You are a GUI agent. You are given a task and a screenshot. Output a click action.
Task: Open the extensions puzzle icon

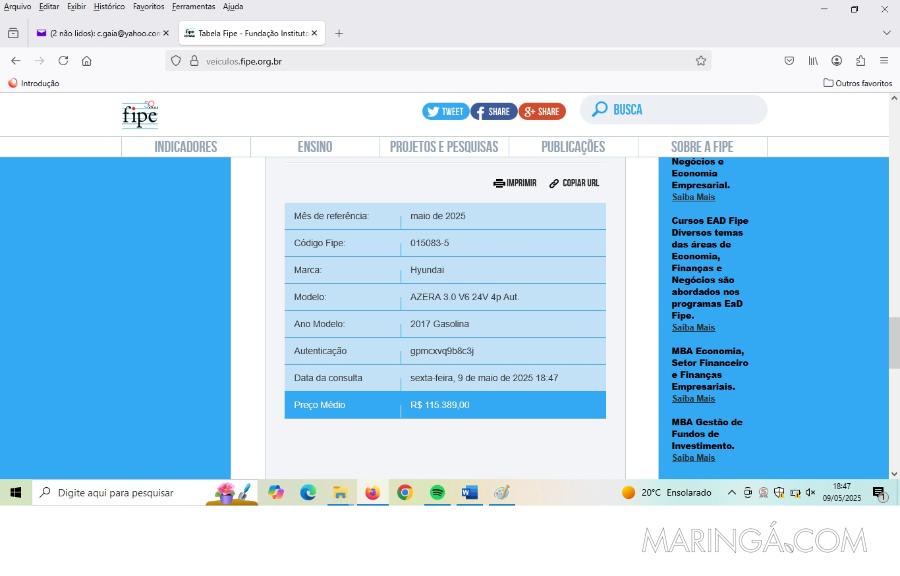tap(860, 61)
